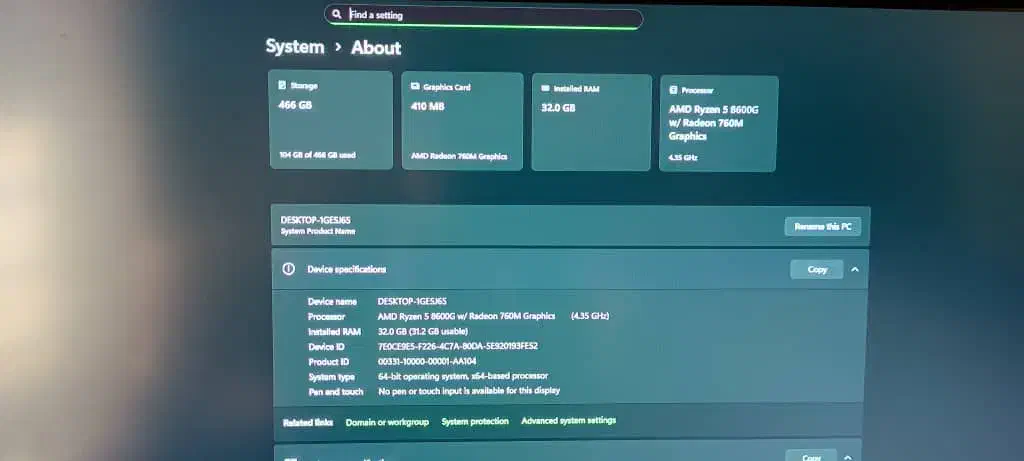Open System protection link
Screen dimensions: 1024x461
pos(475,422)
